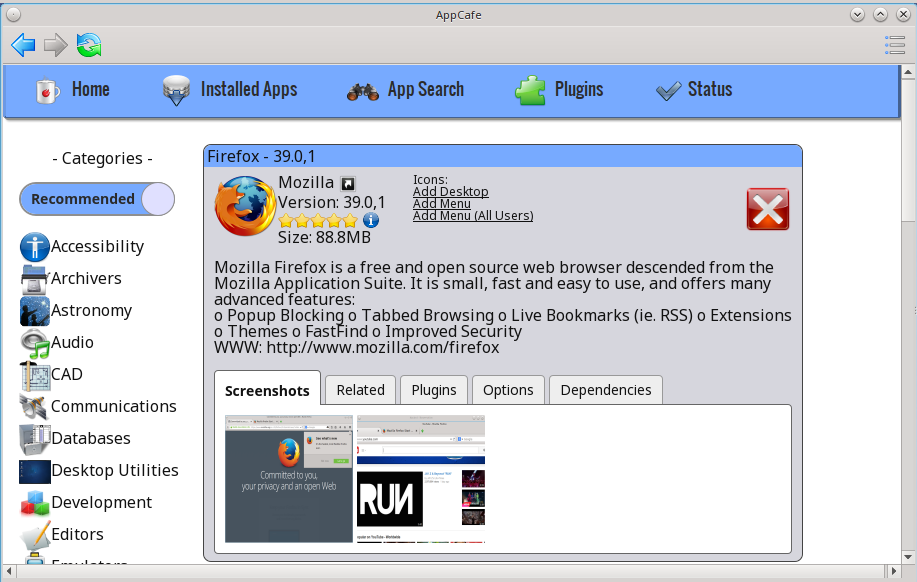
Task: Uninstall Firefox with the red X button
Action: click(x=768, y=209)
